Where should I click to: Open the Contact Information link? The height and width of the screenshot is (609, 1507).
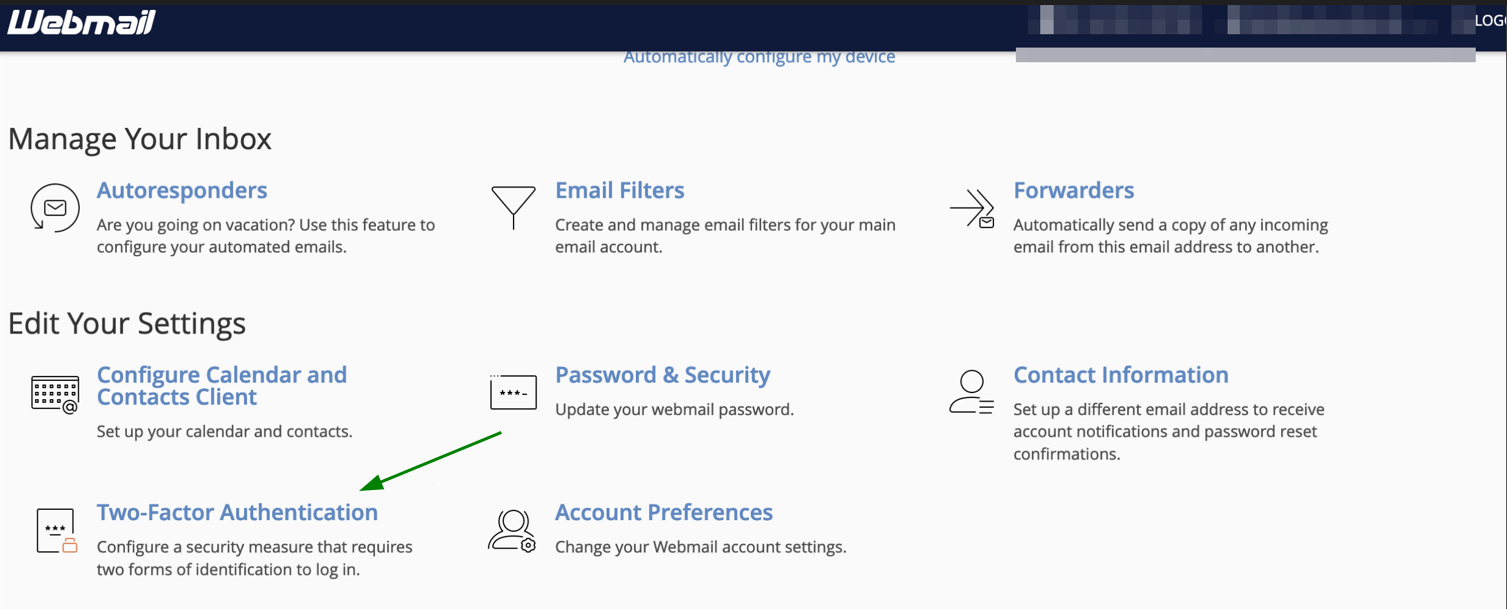coord(1121,375)
